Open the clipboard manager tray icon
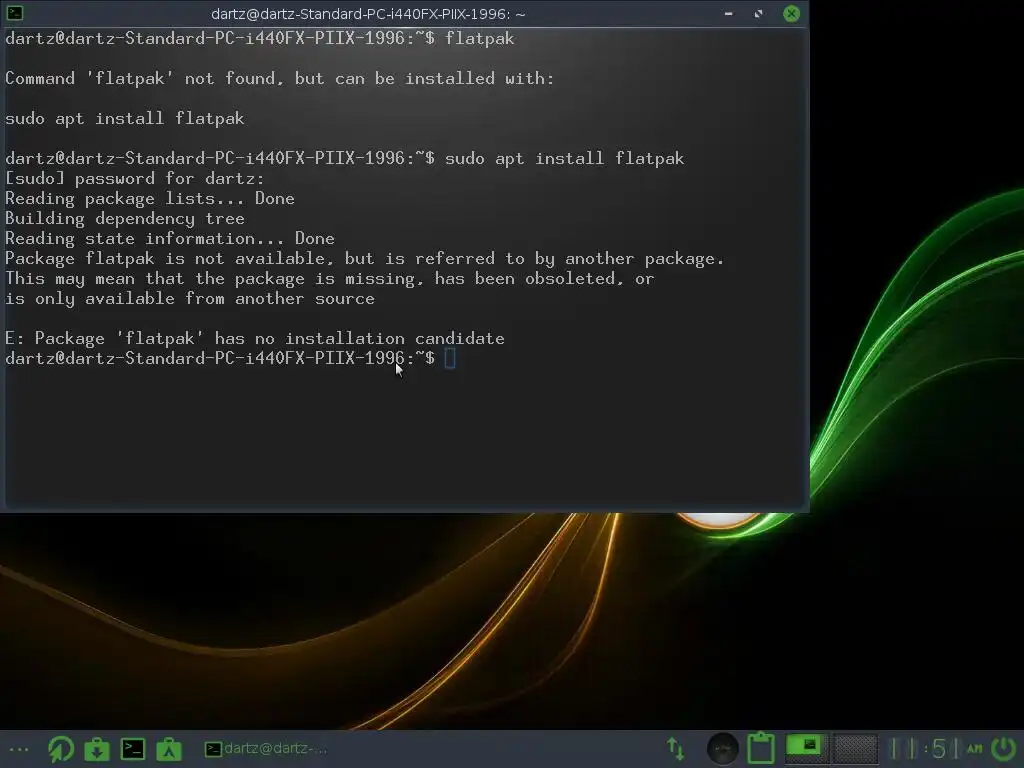The width and height of the screenshot is (1024, 768). 761,748
